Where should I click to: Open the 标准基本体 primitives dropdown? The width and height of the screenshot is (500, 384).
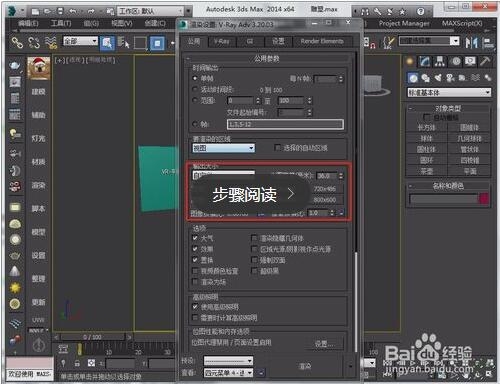[449, 92]
